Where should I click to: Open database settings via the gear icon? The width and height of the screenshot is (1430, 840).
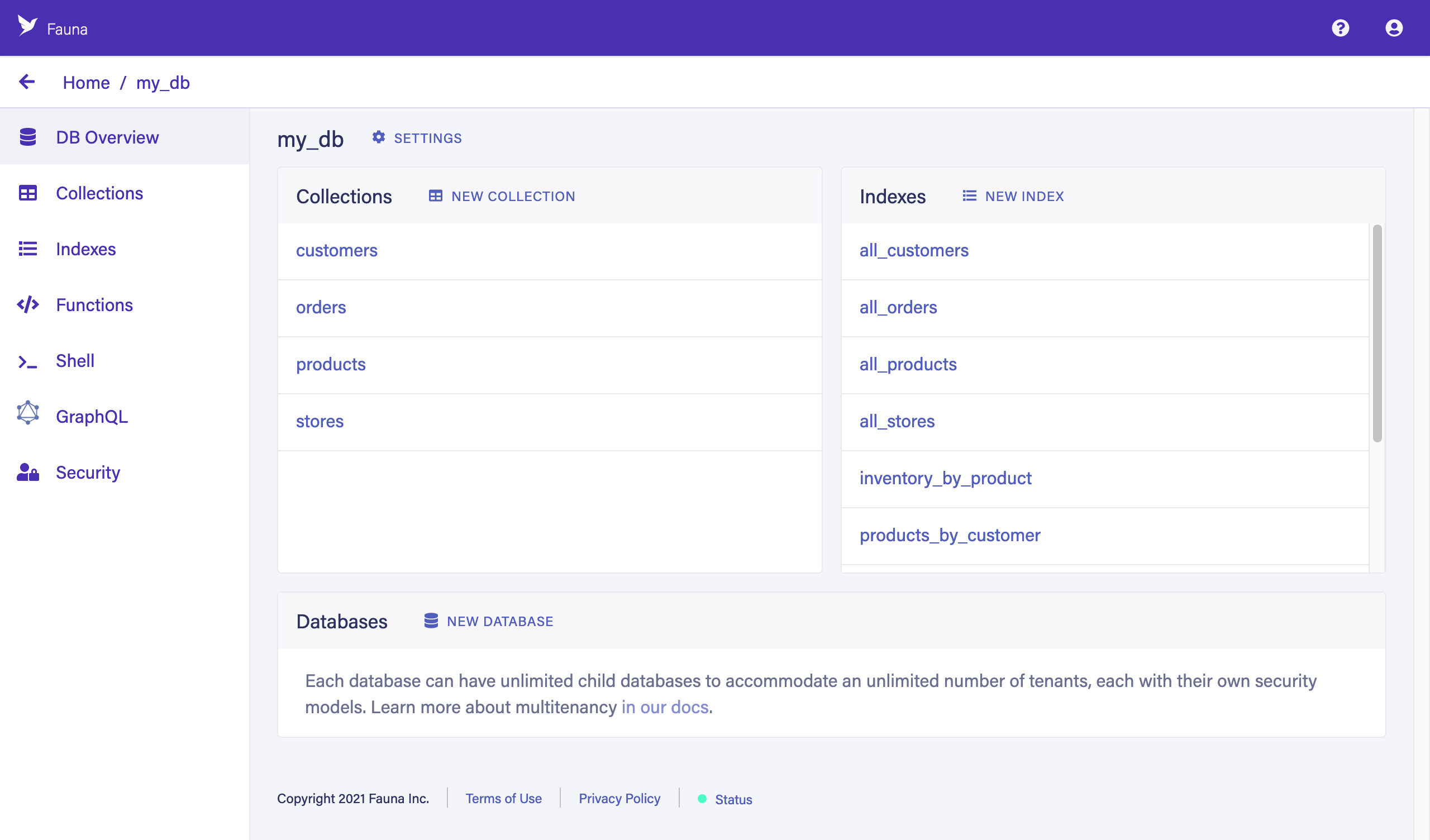(x=379, y=137)
